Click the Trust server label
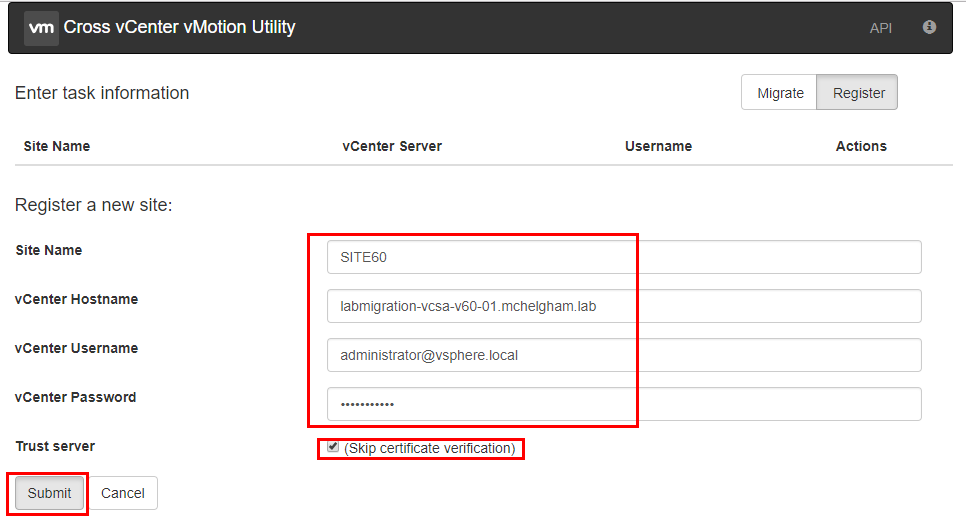The height and width of the screenshot is (523, 966). coord(55,446)
